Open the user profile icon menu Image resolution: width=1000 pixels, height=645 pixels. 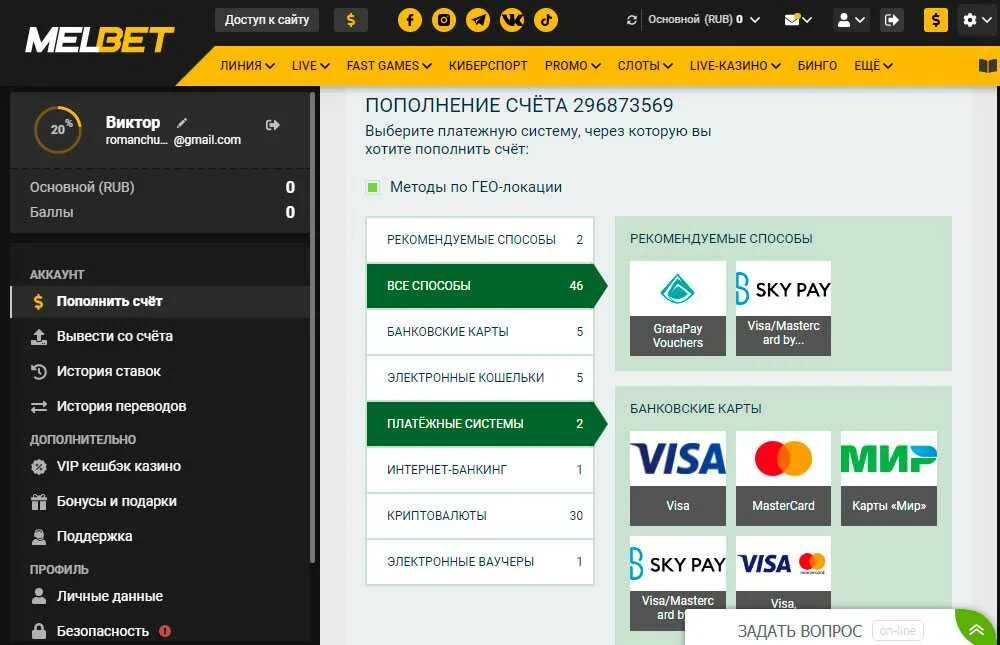tap(851, 20)
